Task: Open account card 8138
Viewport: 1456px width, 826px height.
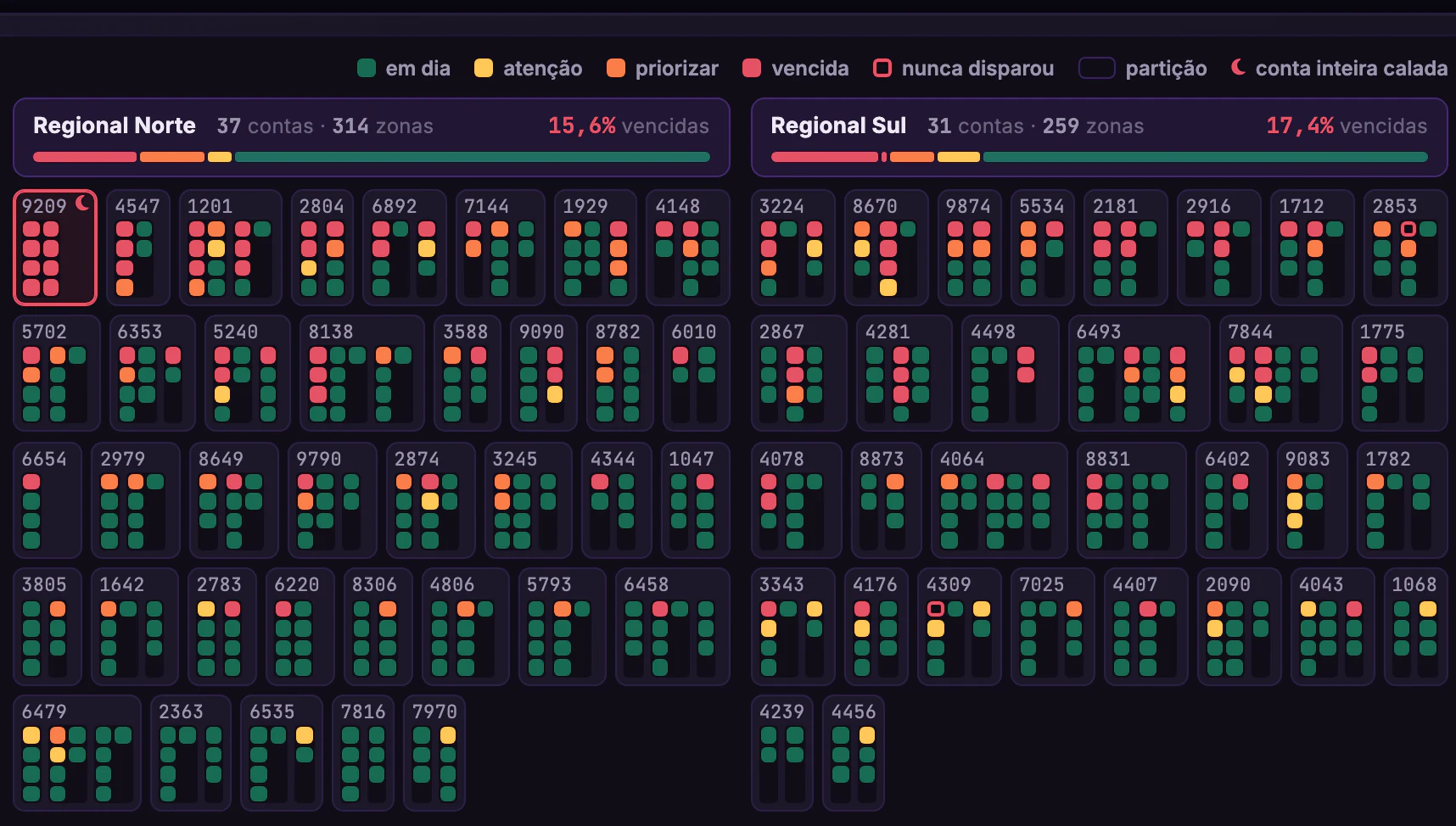Action: [x=362, y=373]
